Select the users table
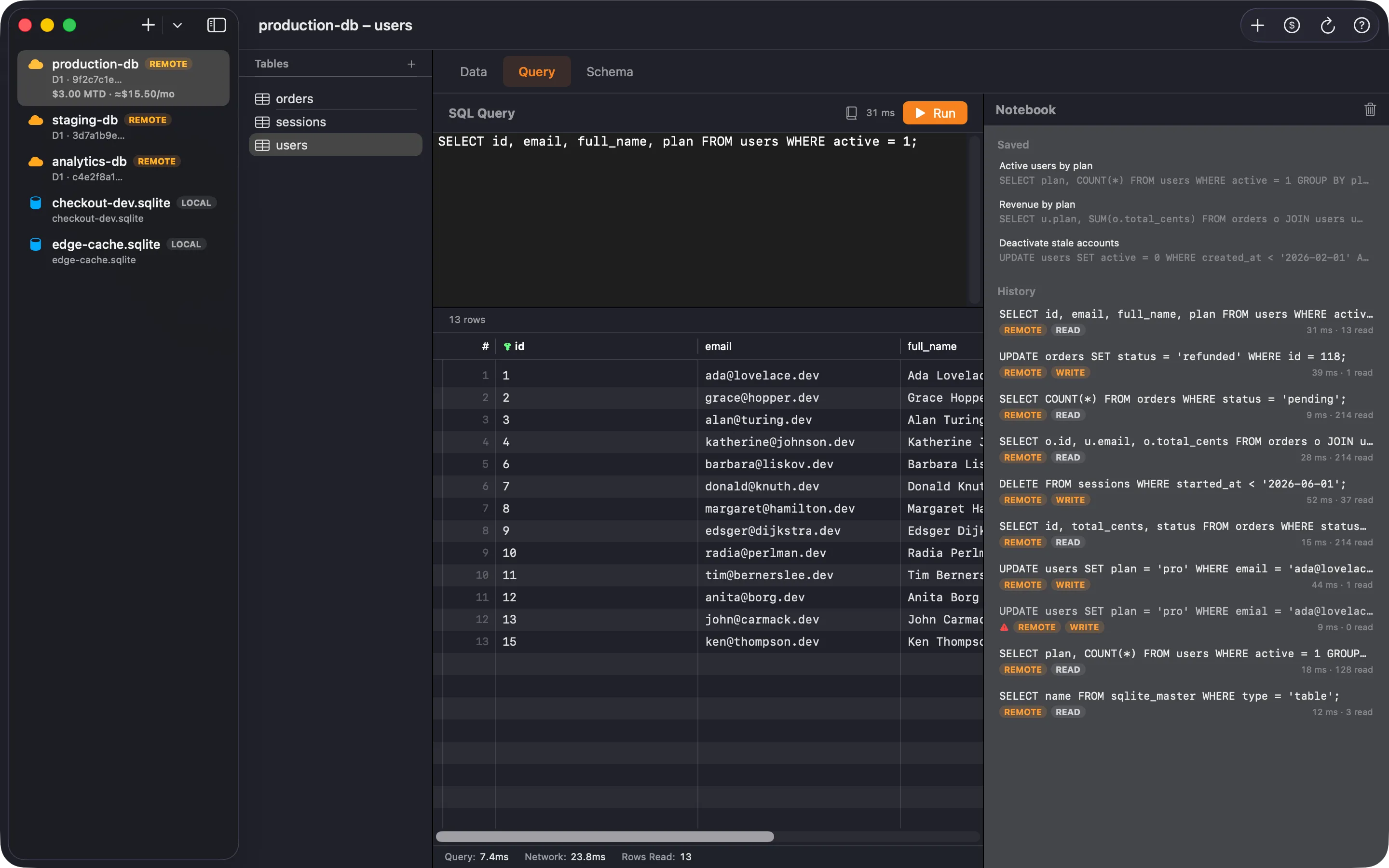 [x=336, y=145]
